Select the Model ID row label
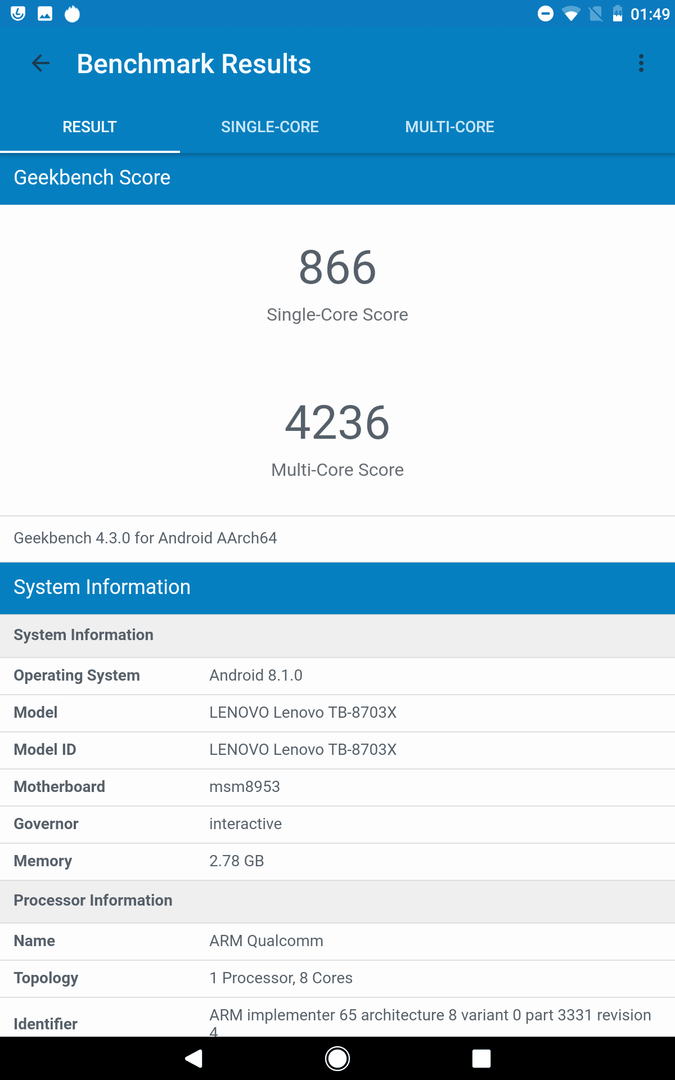The width and height of the screenshot is (675, 1080). tap(45, 750)
